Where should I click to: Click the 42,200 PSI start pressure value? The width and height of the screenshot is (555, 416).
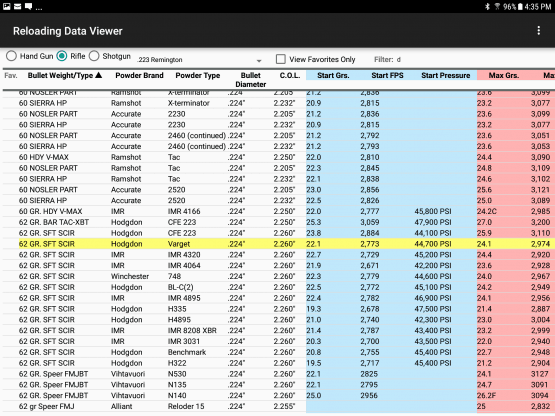click(433, 266)
